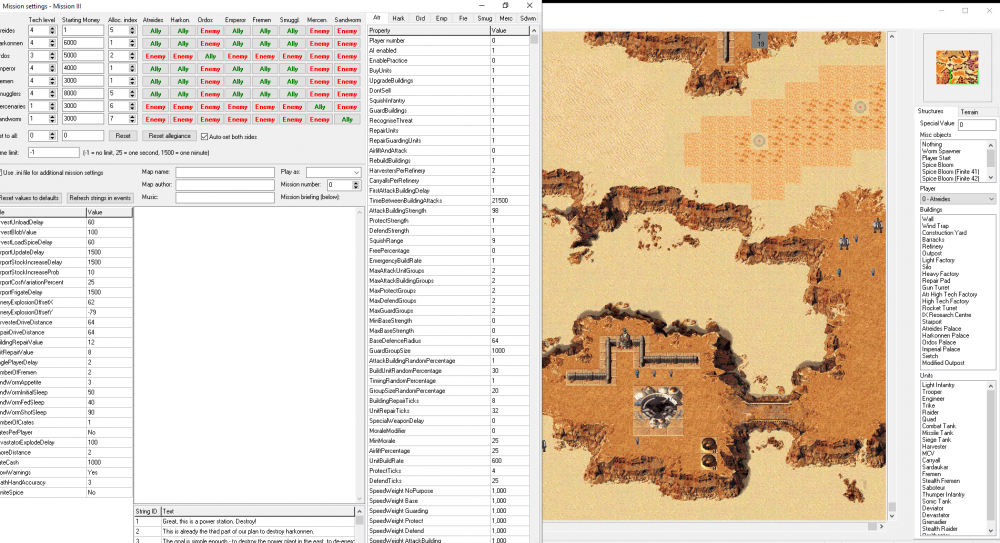Click the Special Value input box
Screen dimensions: 1000x543
[976, 125]
